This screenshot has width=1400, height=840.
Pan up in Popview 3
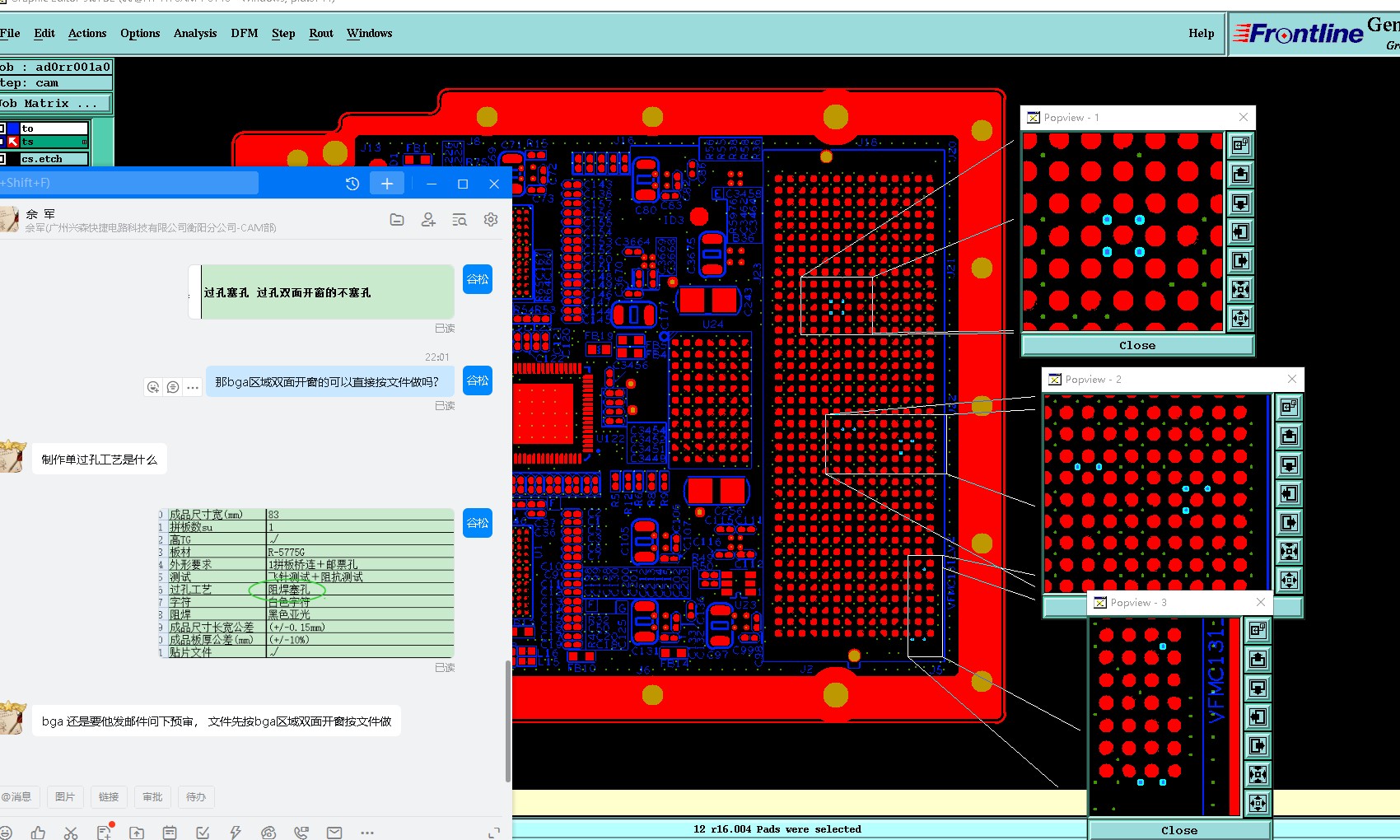(x=1258, y=659)
